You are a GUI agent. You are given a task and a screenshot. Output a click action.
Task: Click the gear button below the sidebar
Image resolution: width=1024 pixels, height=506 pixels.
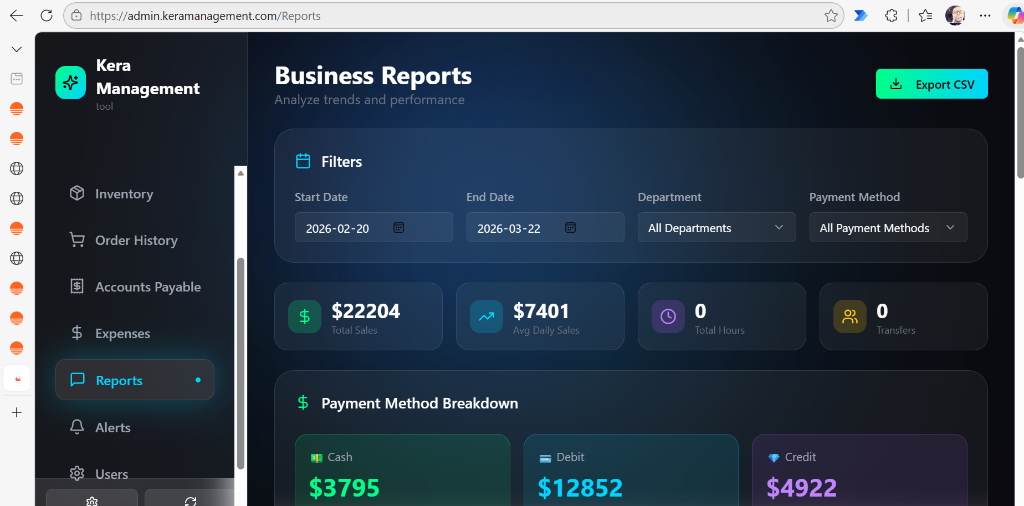click(x=92, y=500)
